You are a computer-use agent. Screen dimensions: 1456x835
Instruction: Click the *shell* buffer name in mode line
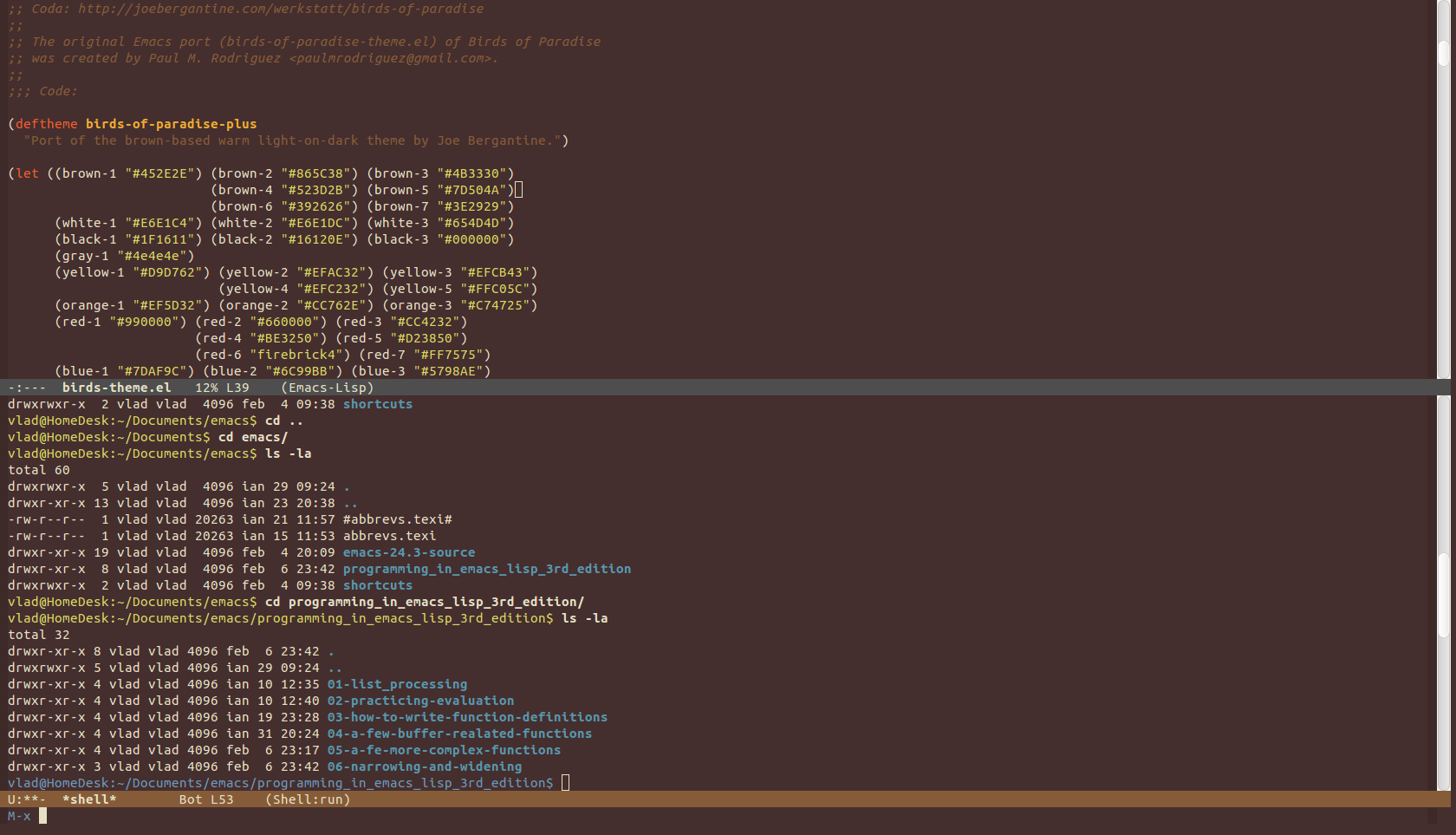pyautogui.click(x=89, y=799)
